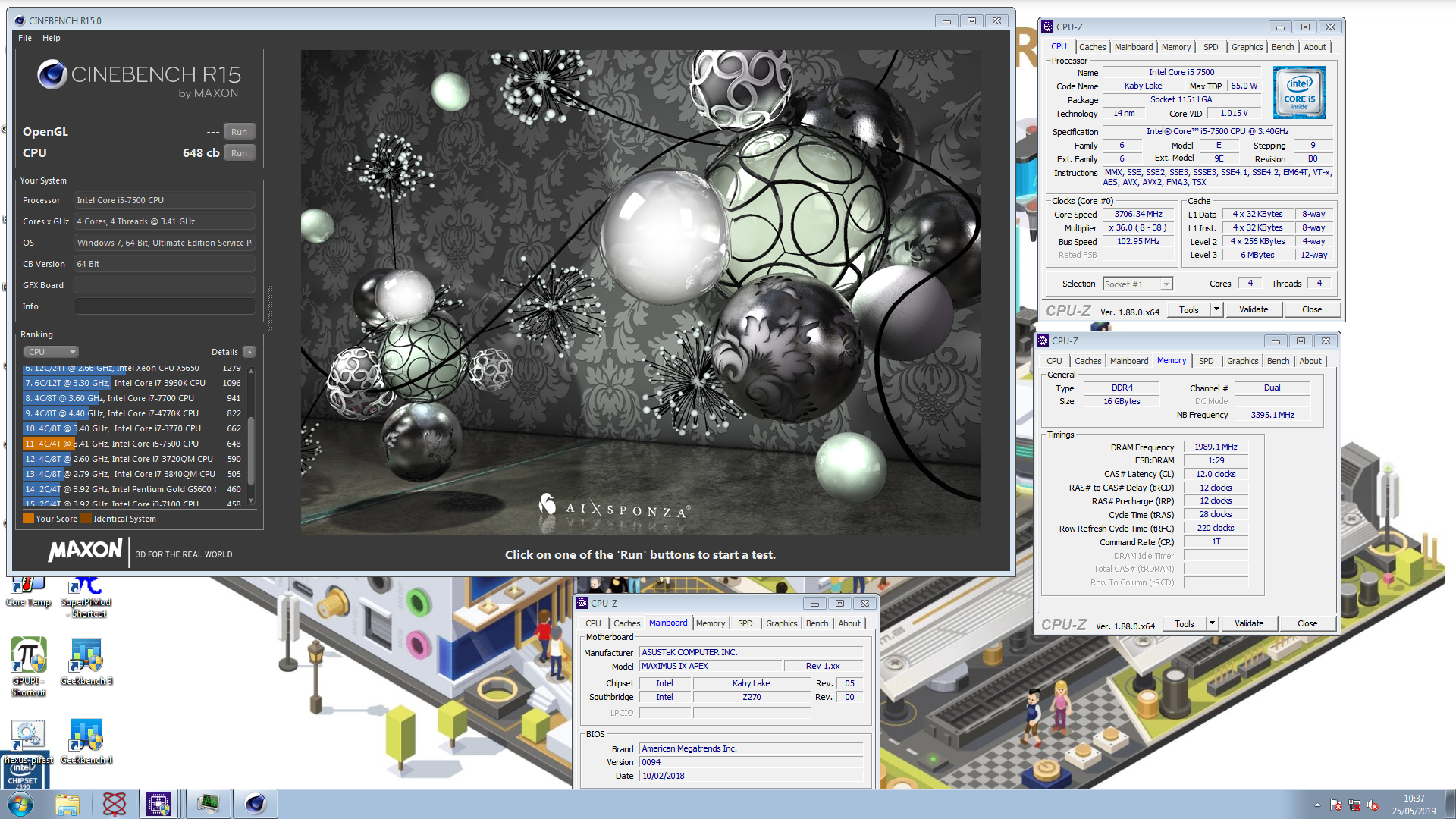
Task: Switch to Cinebench via taskbar icon
Action: tap(256, 804)
